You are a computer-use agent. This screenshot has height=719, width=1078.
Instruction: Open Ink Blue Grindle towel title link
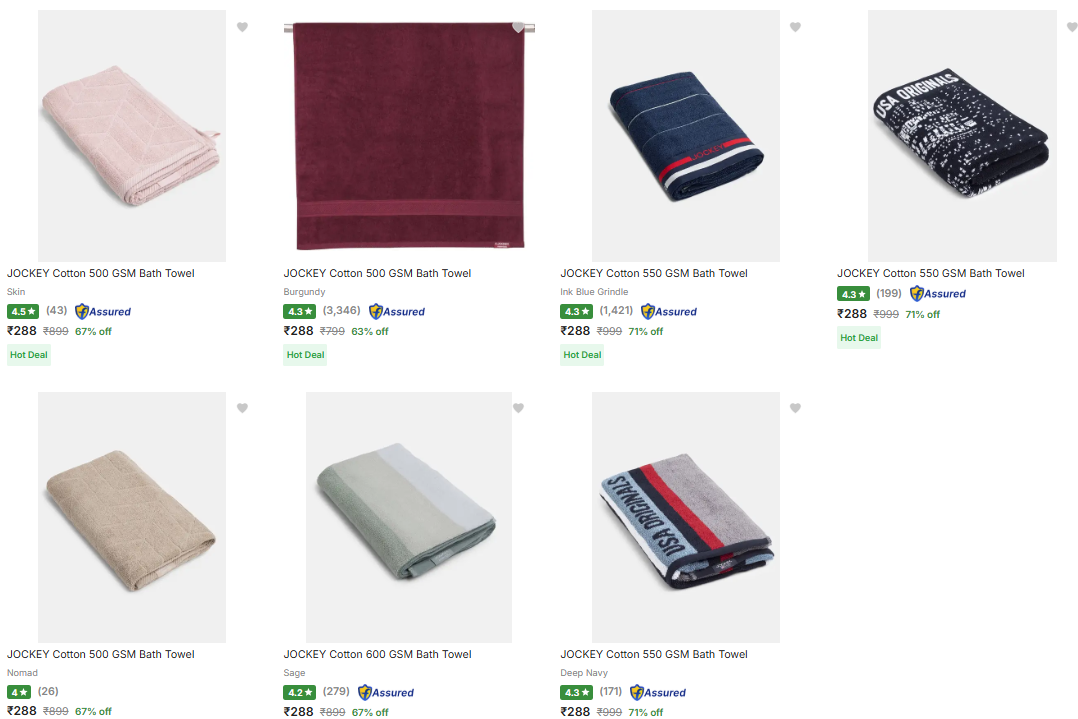pos(653,273)
